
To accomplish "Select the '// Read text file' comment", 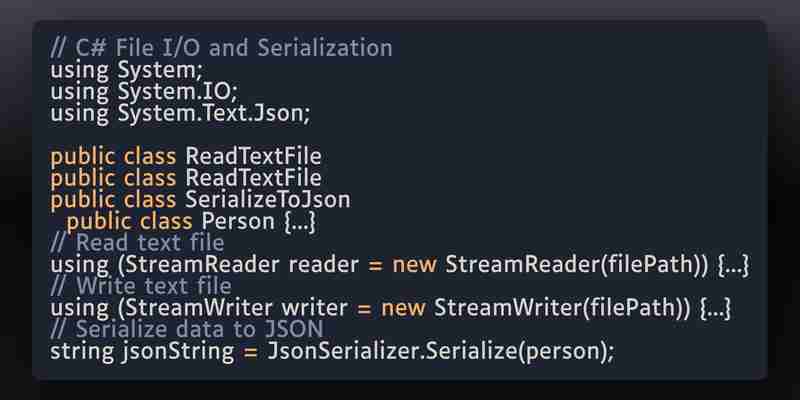I will [x=137, y=242].
